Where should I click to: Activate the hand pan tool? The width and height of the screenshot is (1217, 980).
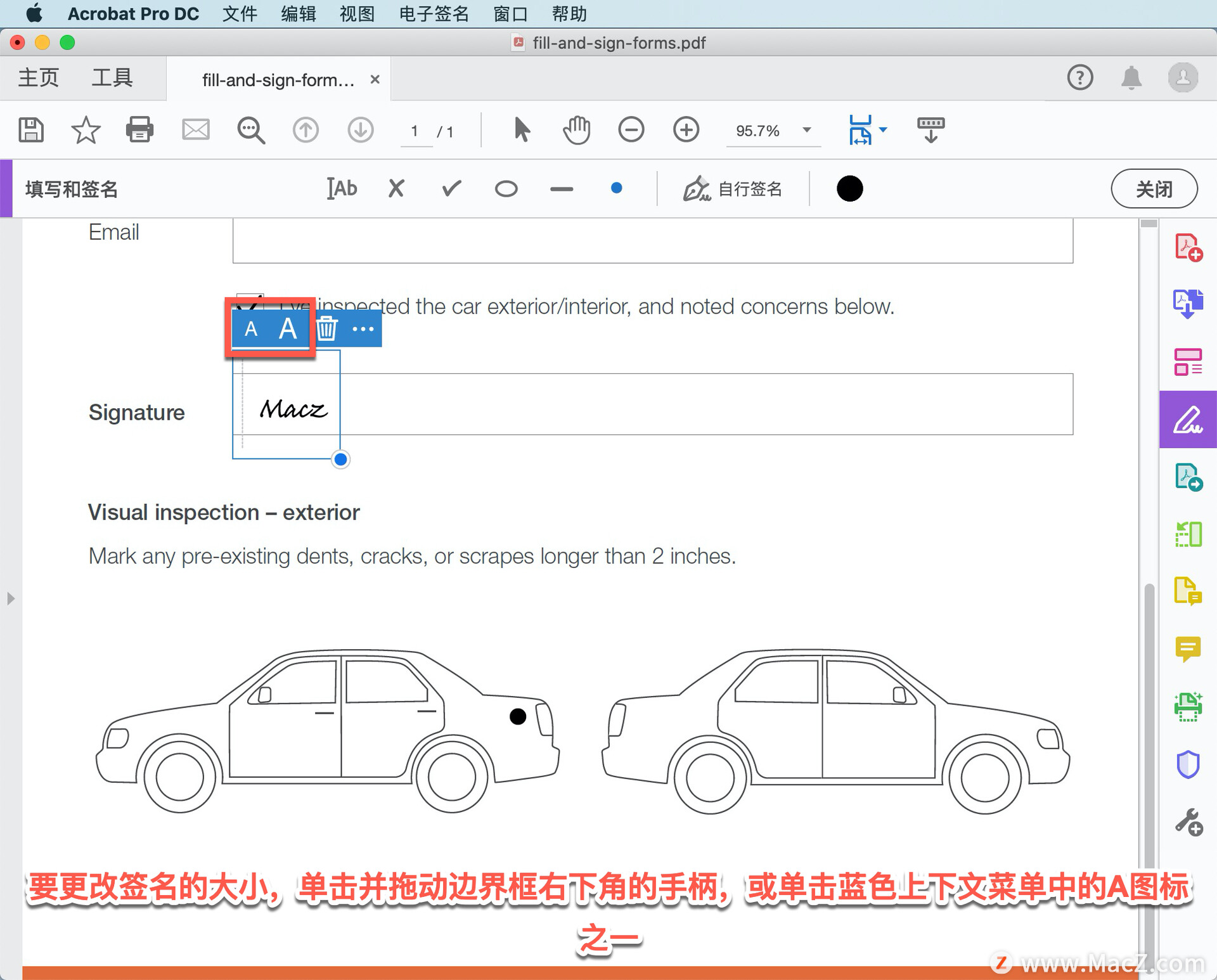pyautogui.click(x=576, y=131)
